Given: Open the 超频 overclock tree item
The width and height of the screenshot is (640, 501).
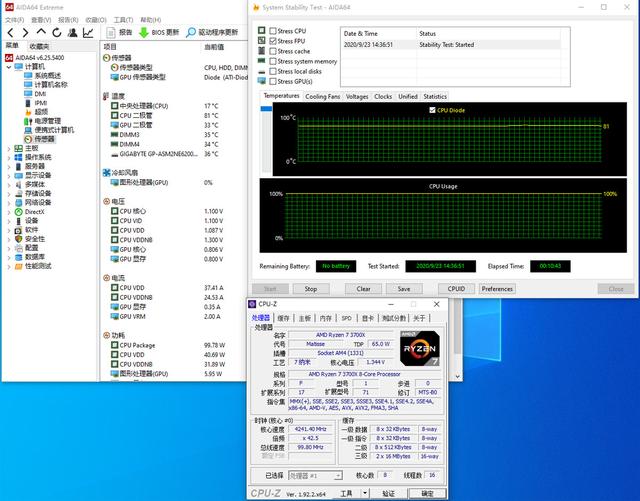Looking at the screenshot, I should pyautogui.click(x=36, y=112).
